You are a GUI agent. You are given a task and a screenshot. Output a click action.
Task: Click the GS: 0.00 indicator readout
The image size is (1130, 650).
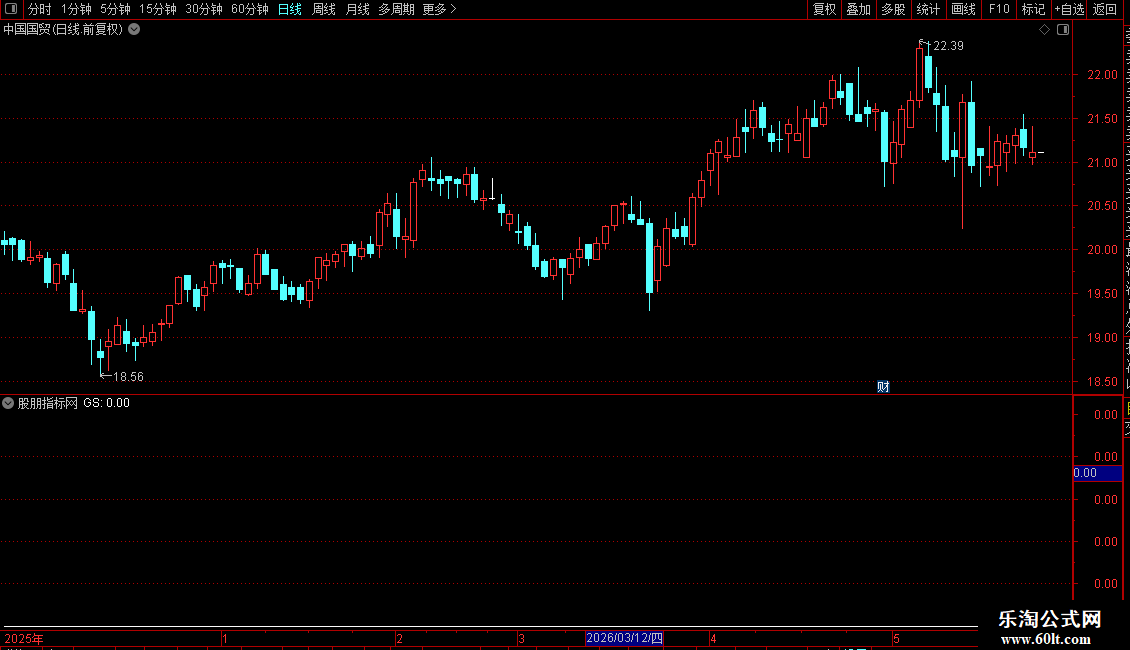(106, 403)
